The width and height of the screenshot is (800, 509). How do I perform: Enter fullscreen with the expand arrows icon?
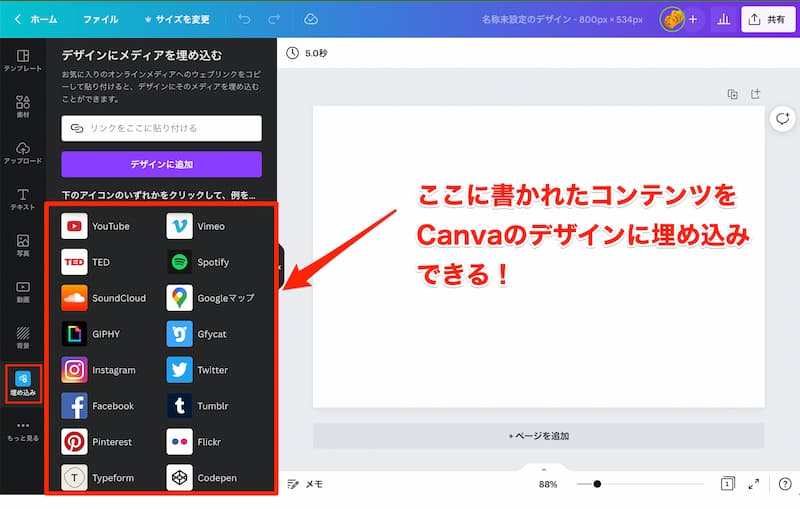754,484
